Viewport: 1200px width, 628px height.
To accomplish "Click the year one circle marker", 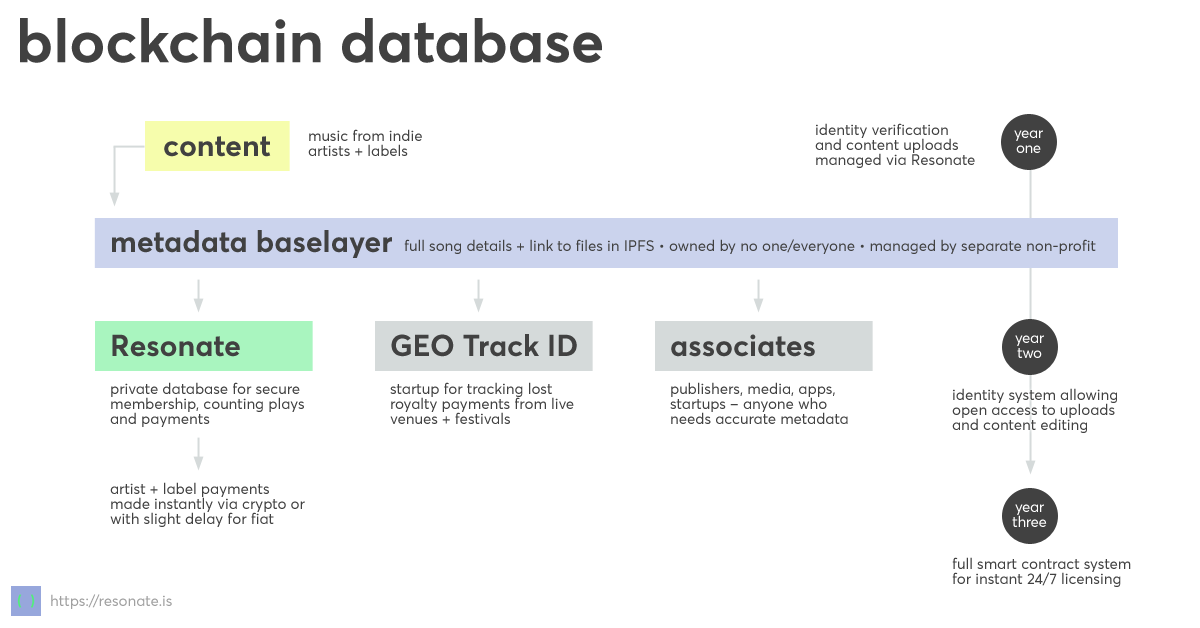I will 1029,141.
